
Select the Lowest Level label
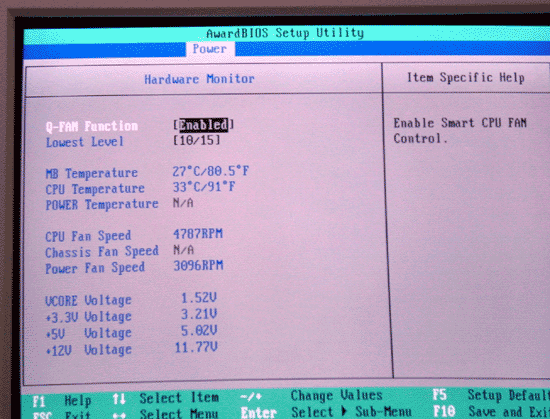coord(85,142)
